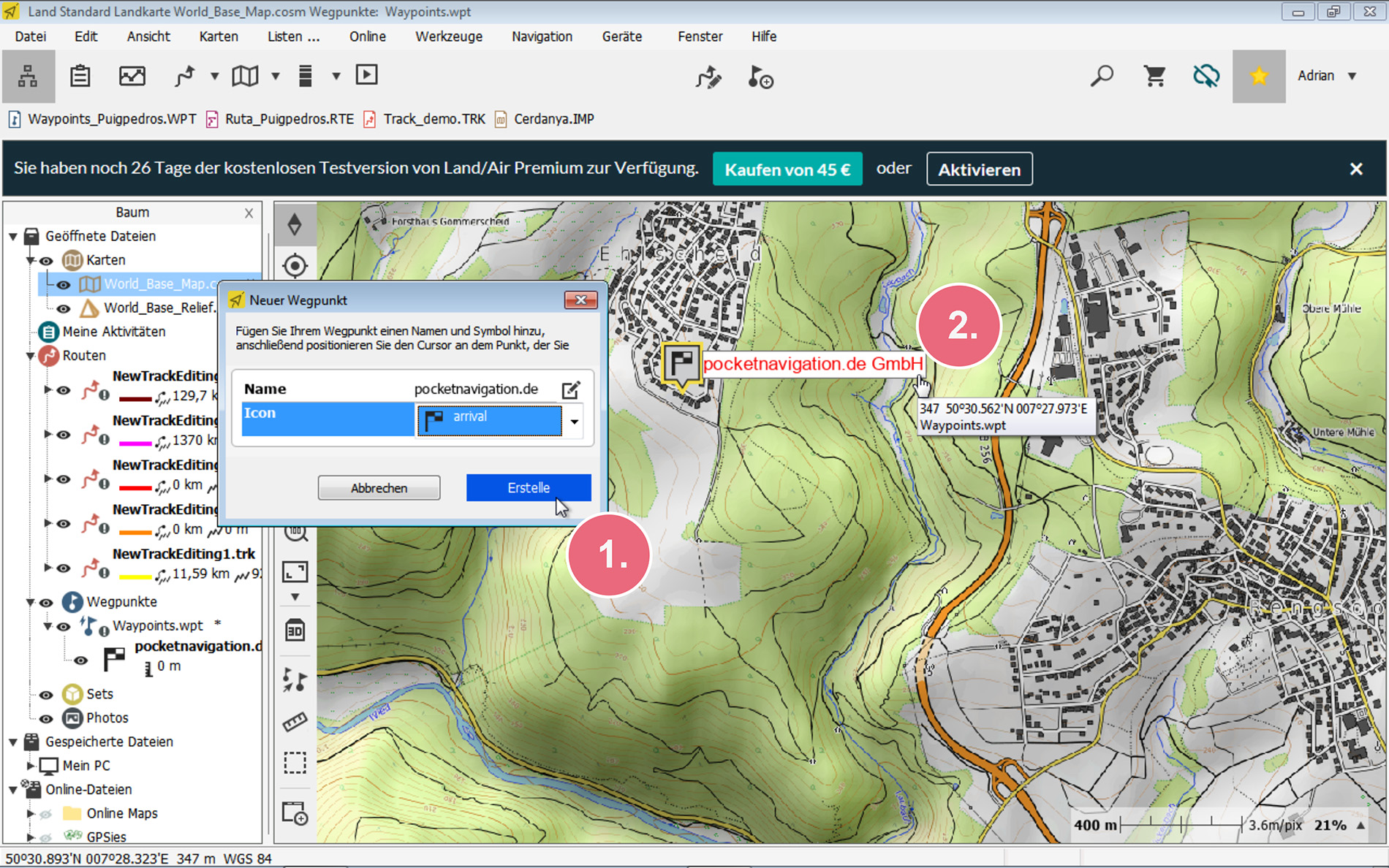Click the Kaufen von 45 € button
Image resolution: width=1389 pixels, height=868 pixels.
click(787, 170)
